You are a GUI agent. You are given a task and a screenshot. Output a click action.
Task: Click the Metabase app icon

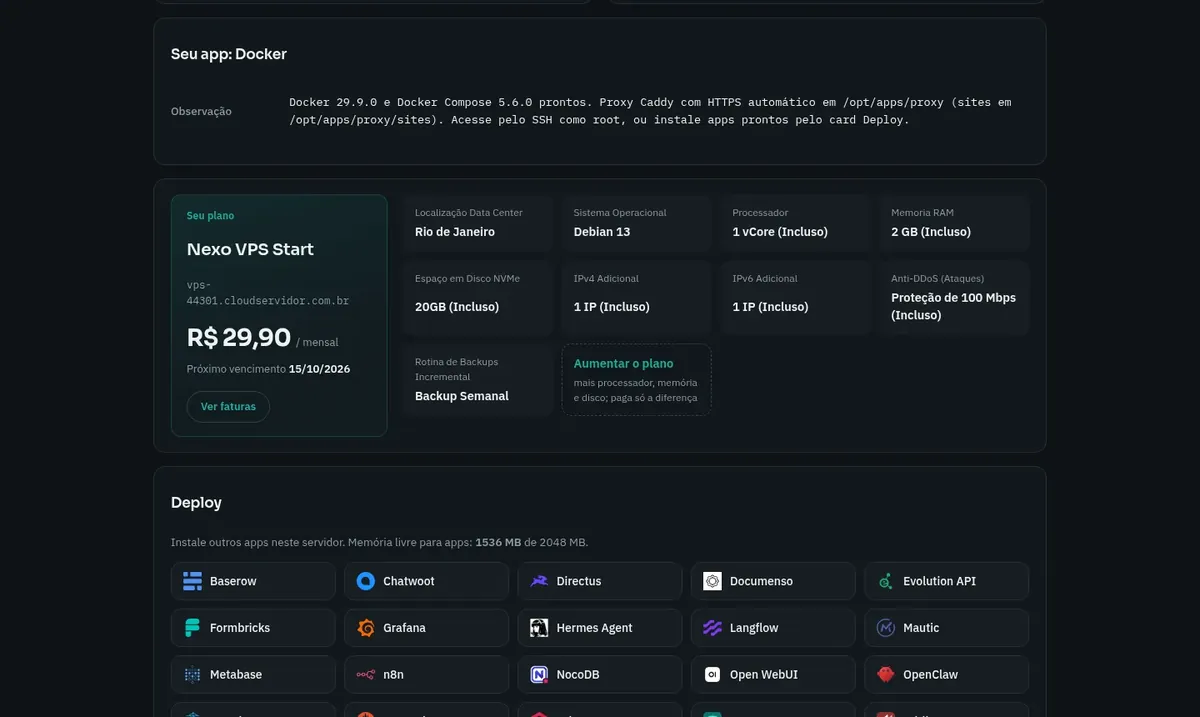click(192, 675)
